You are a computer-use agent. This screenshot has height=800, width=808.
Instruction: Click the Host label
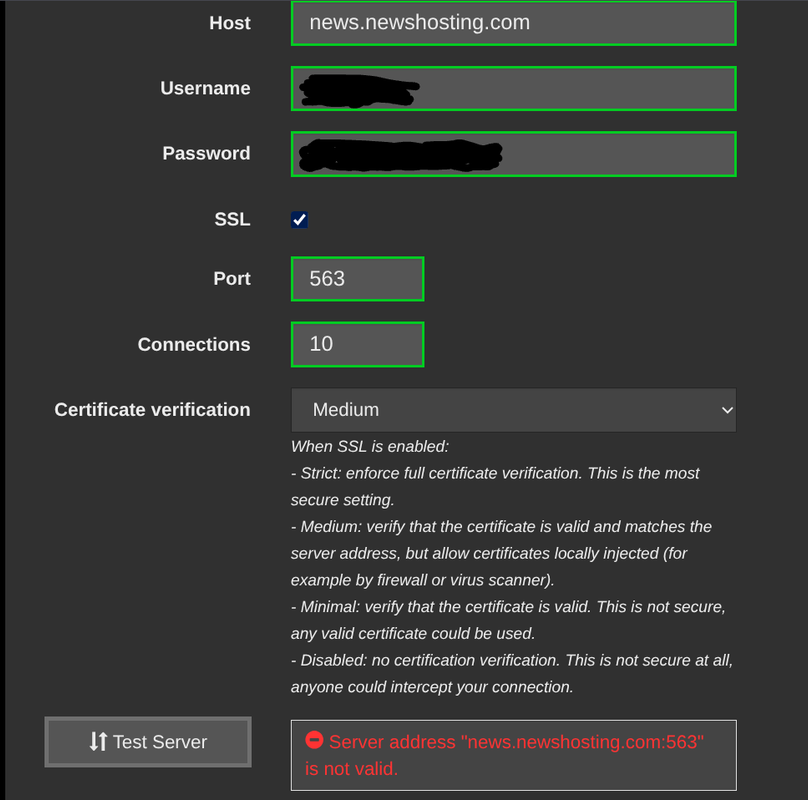coord(229,23)
